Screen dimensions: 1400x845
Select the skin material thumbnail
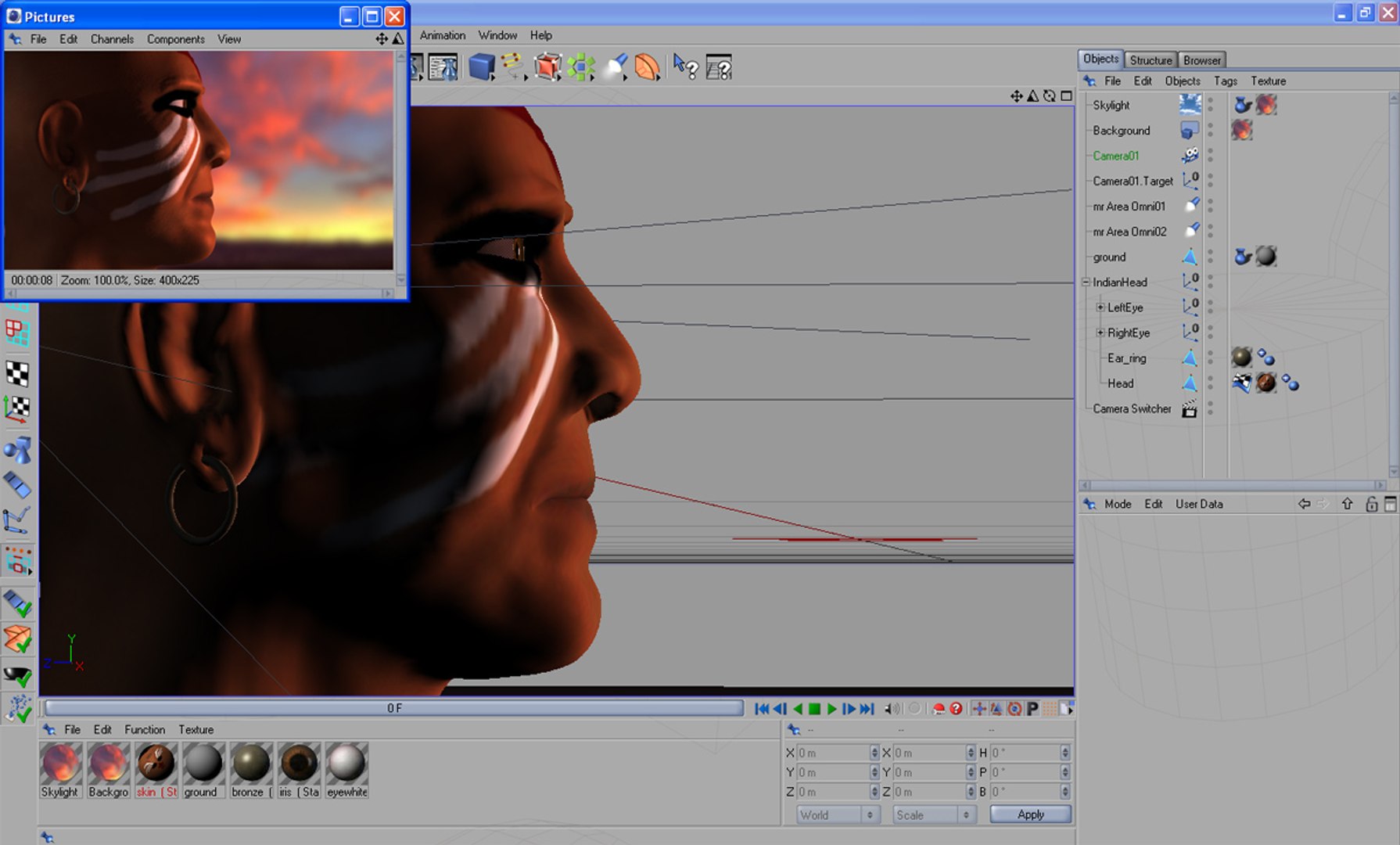click(x=156, y=763)
